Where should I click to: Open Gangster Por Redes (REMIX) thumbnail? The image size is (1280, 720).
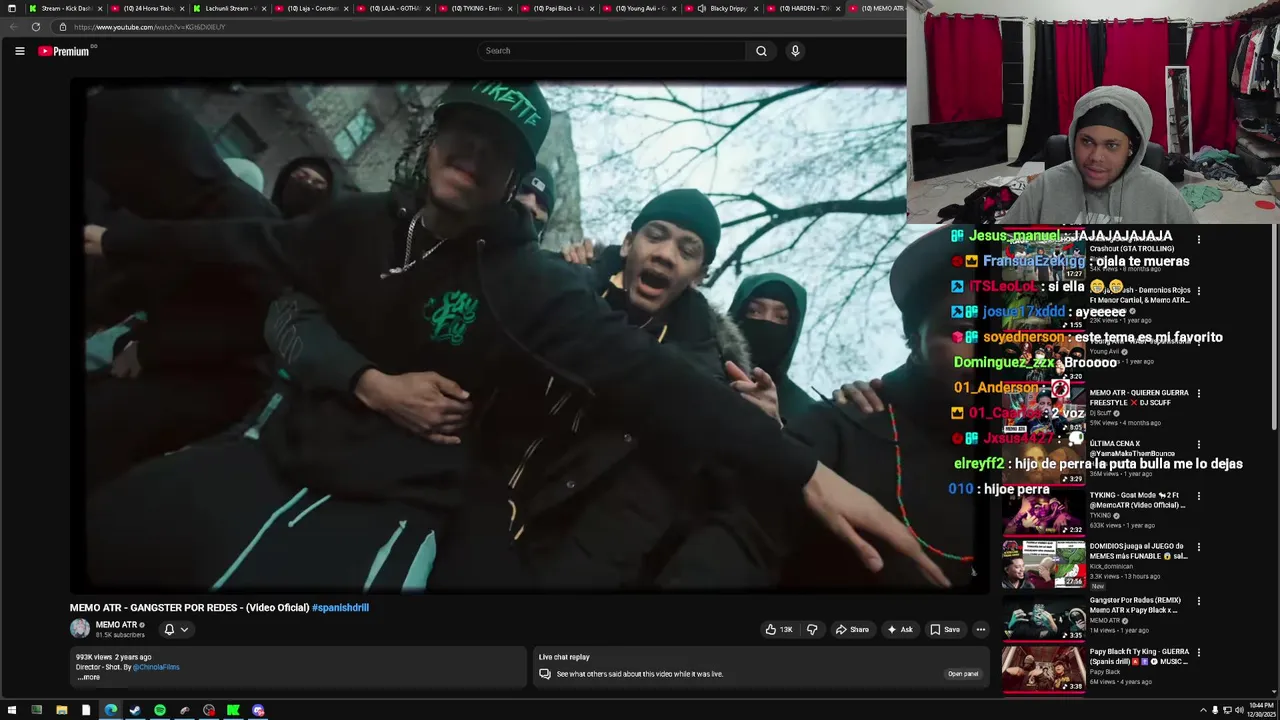point(1043,617)
